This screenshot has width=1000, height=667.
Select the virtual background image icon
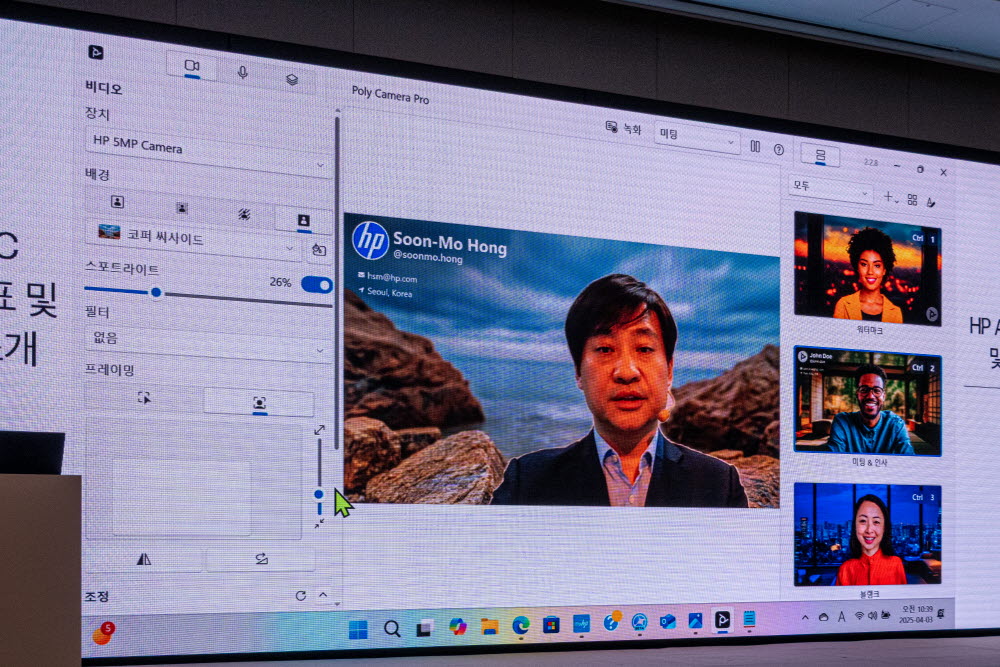tap(304, 221)
